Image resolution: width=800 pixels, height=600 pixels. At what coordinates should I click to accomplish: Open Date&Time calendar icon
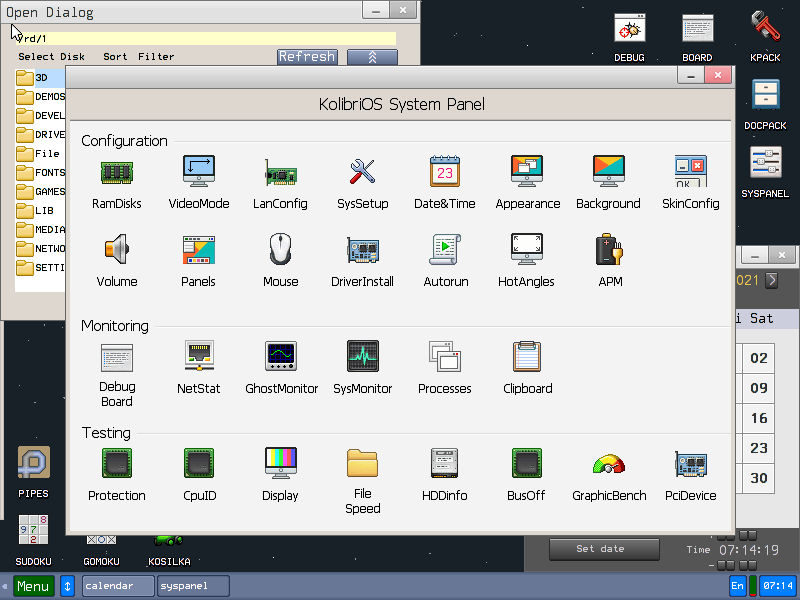point(445,171)
